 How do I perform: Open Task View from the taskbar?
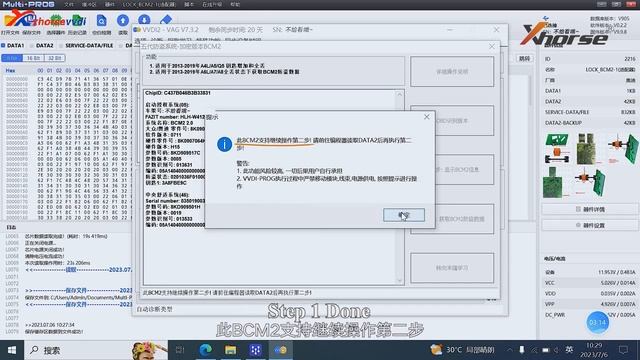(x=180, y=350)
